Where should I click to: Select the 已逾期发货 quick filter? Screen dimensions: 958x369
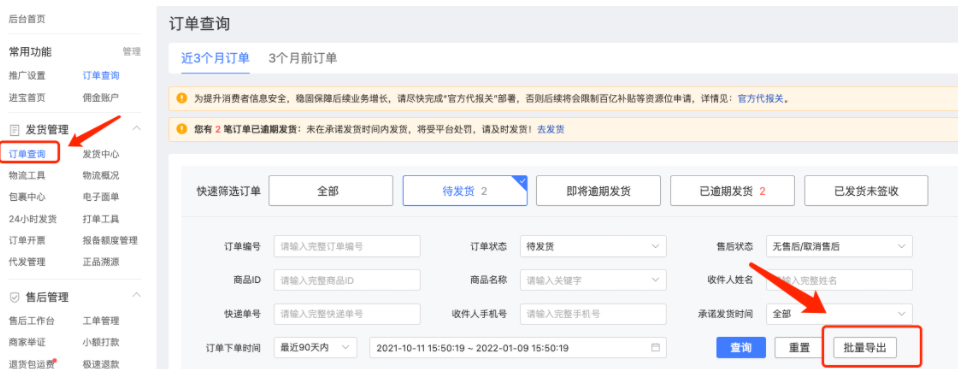coord(733,191)
